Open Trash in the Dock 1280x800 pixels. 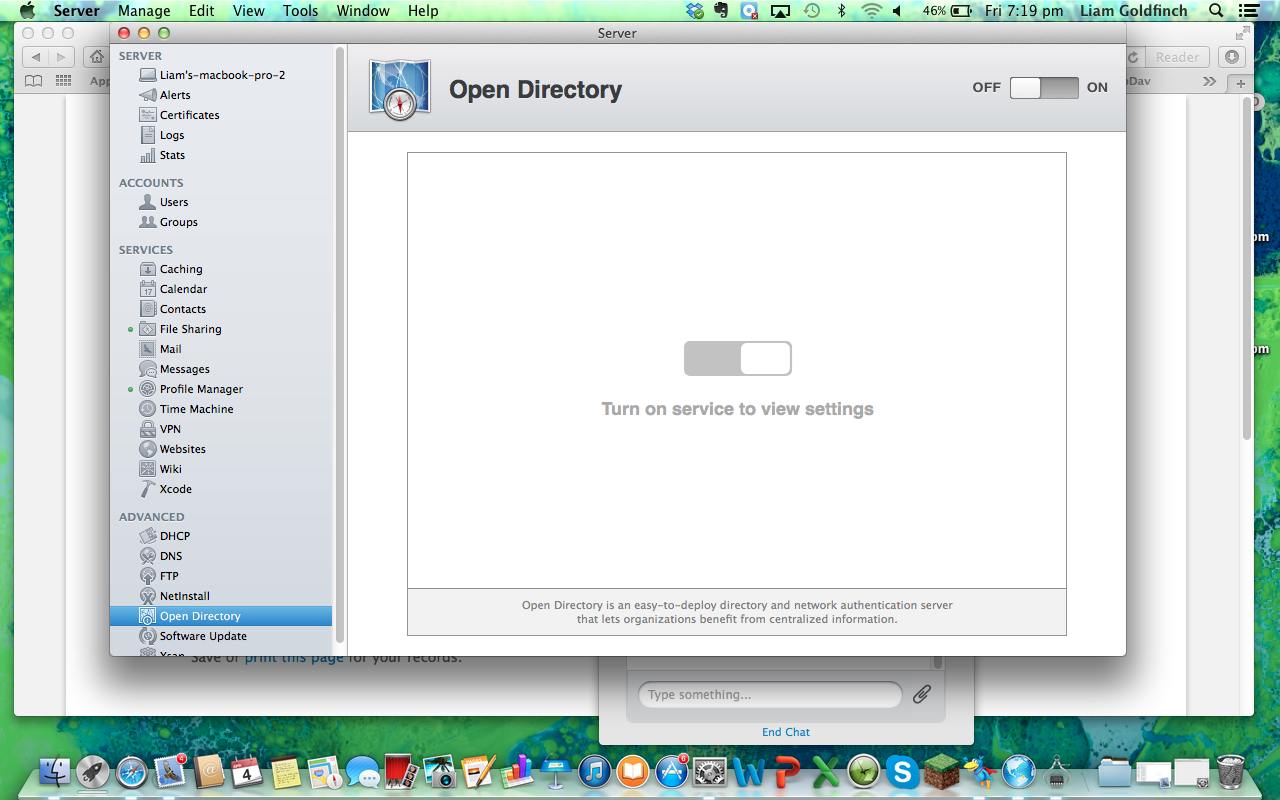[1230, 772]
